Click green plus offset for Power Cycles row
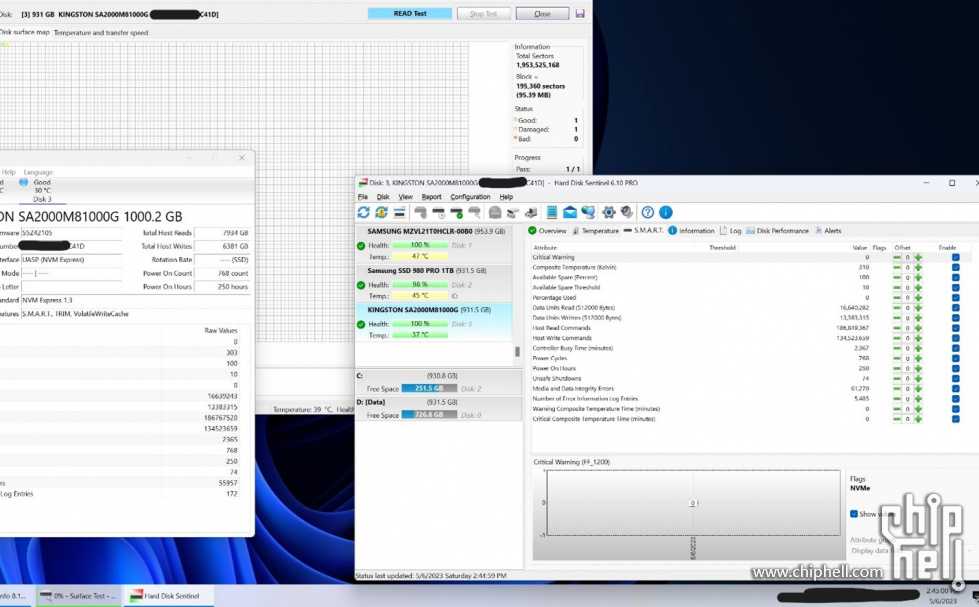 (x=918, y=358)
